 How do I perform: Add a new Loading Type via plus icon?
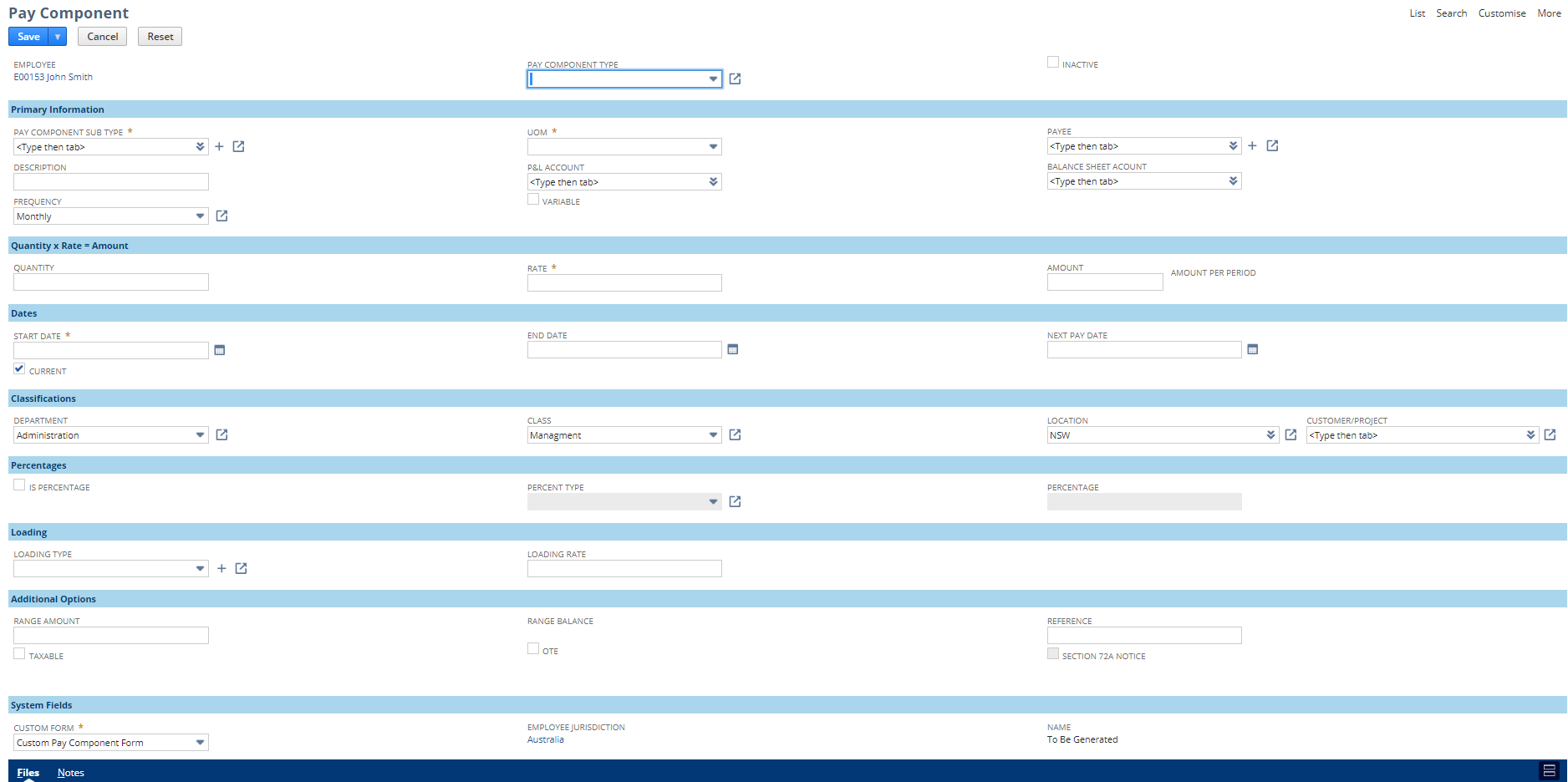coord(221,568)
